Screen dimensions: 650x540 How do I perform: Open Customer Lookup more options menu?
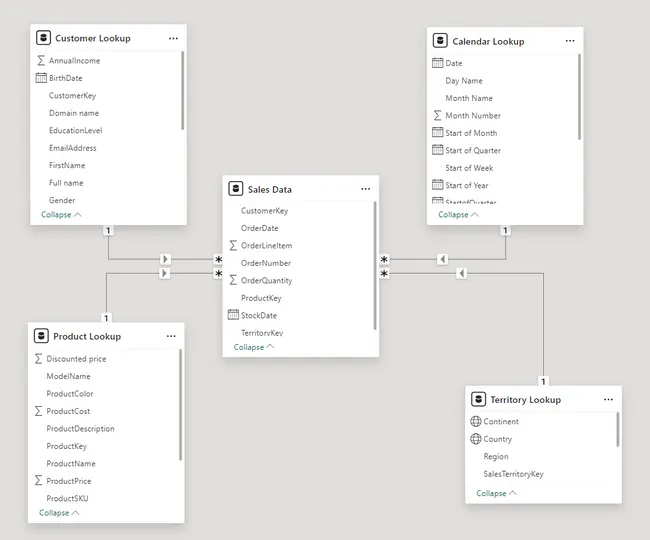pos(173,38)
